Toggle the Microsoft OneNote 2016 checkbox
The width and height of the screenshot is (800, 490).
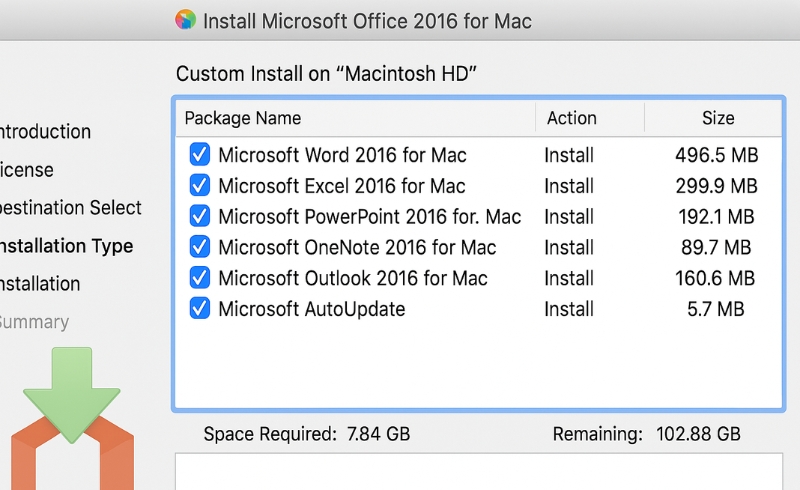point(199,247)
